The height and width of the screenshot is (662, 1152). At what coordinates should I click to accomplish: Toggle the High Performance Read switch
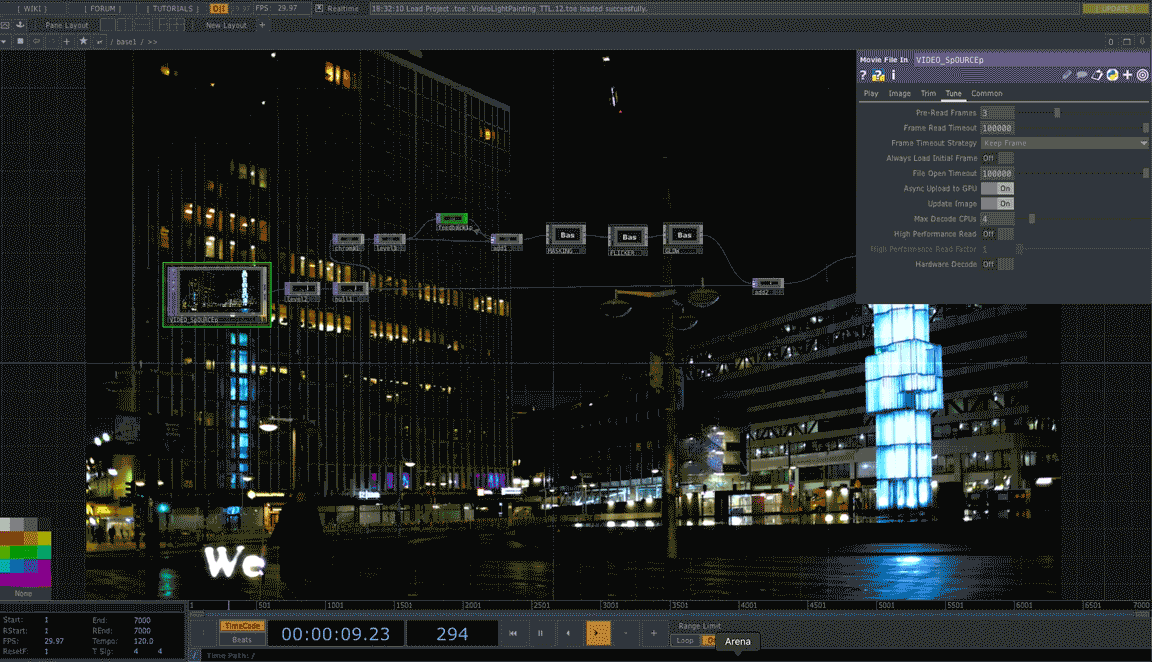(x=997, y=234)
